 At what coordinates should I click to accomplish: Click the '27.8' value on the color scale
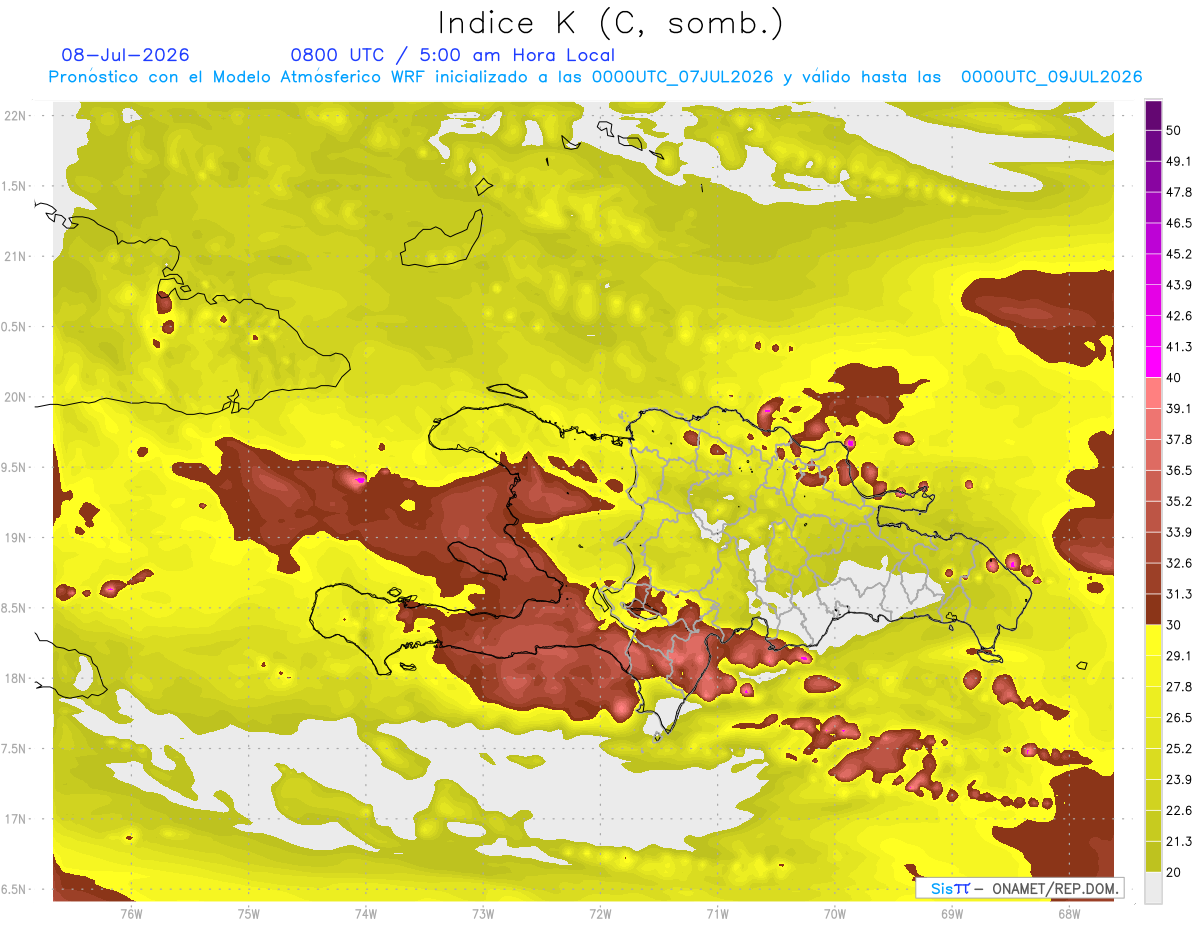pos(1179,687)
